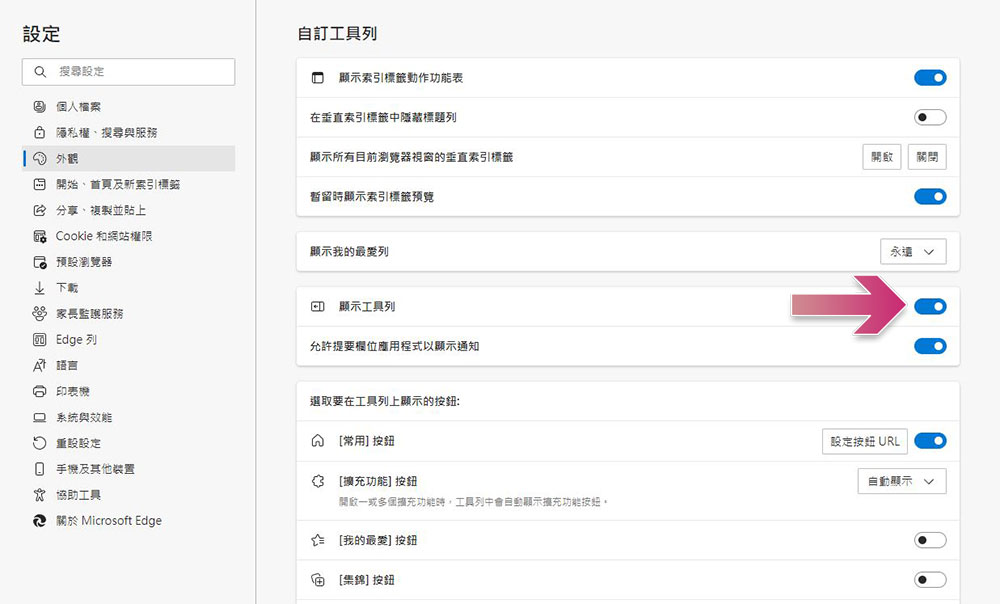Click the 個人檔案 profile icon in sidebar
This screenshot has height=604, width=1000.
click(40, 107)
